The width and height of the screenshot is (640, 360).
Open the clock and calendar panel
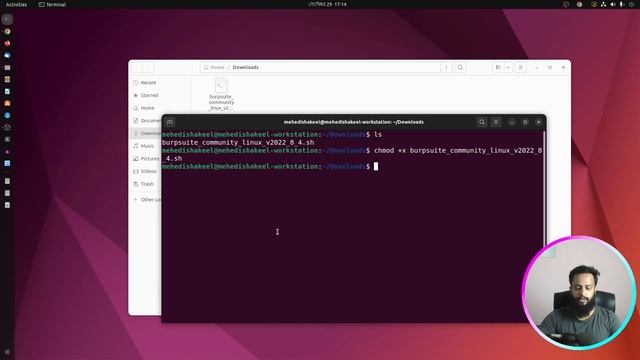(x=327, y=4)
